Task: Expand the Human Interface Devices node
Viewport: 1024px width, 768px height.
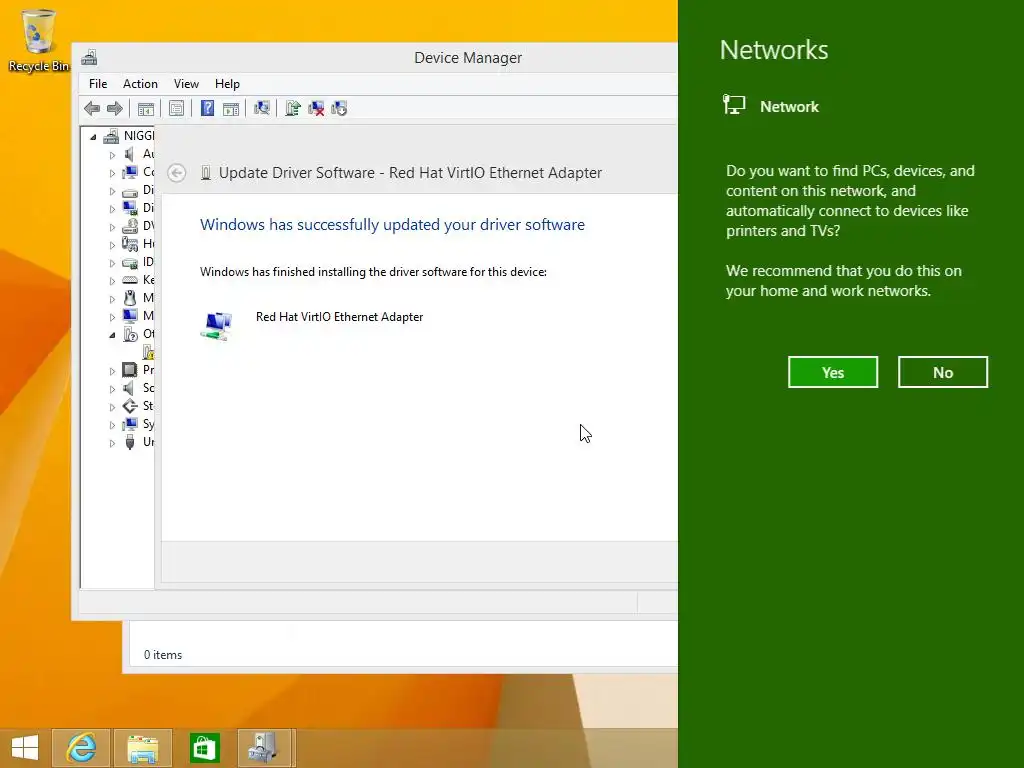Action: (x=112, y=245)
